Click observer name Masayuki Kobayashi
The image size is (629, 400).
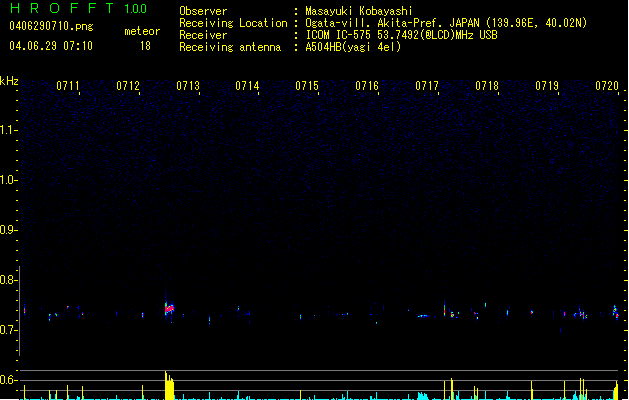pyautogui.click(x=359, y=11)
